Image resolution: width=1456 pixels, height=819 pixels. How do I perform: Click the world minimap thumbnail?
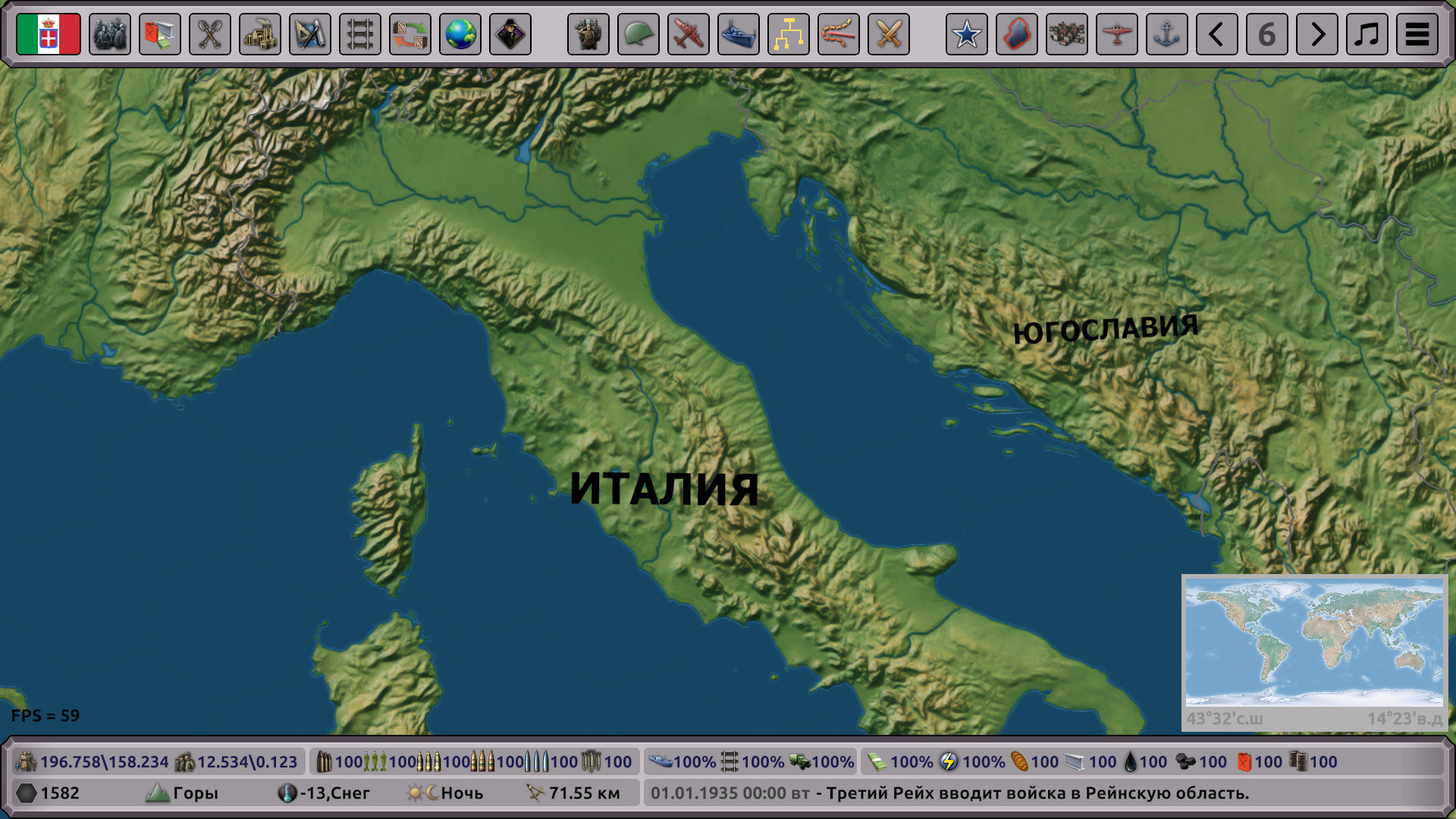pos(1314,643)
